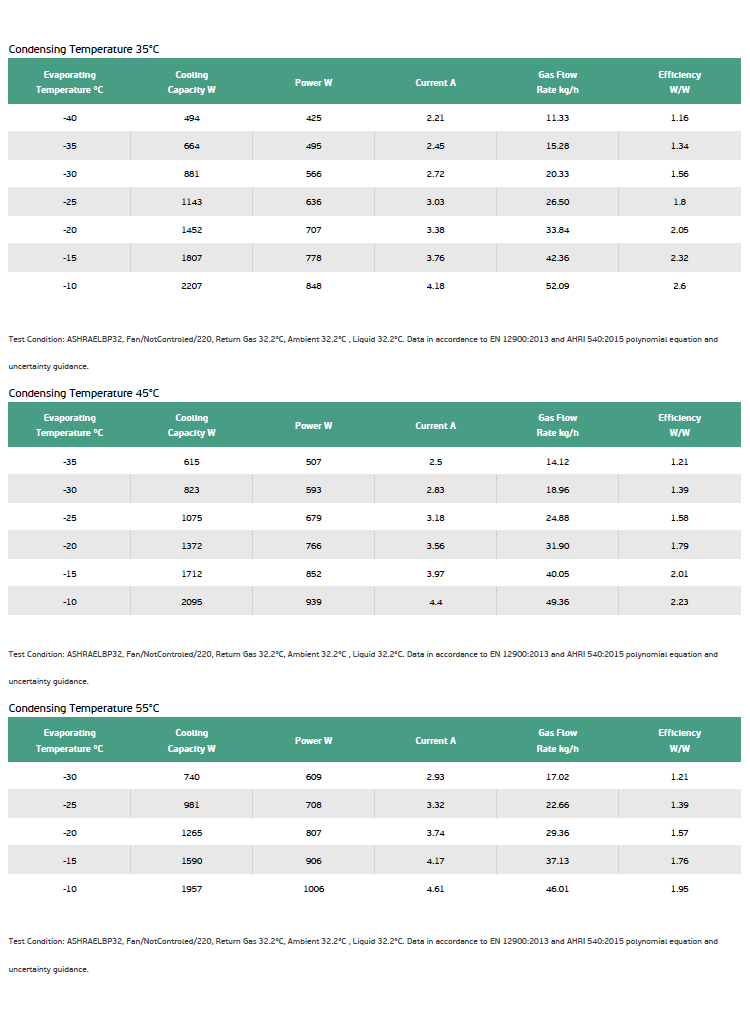This screenshot has height=1023, width=750.
Task: Select Cooling Capacity W header in 35°C table
Action: click(191, 82)
